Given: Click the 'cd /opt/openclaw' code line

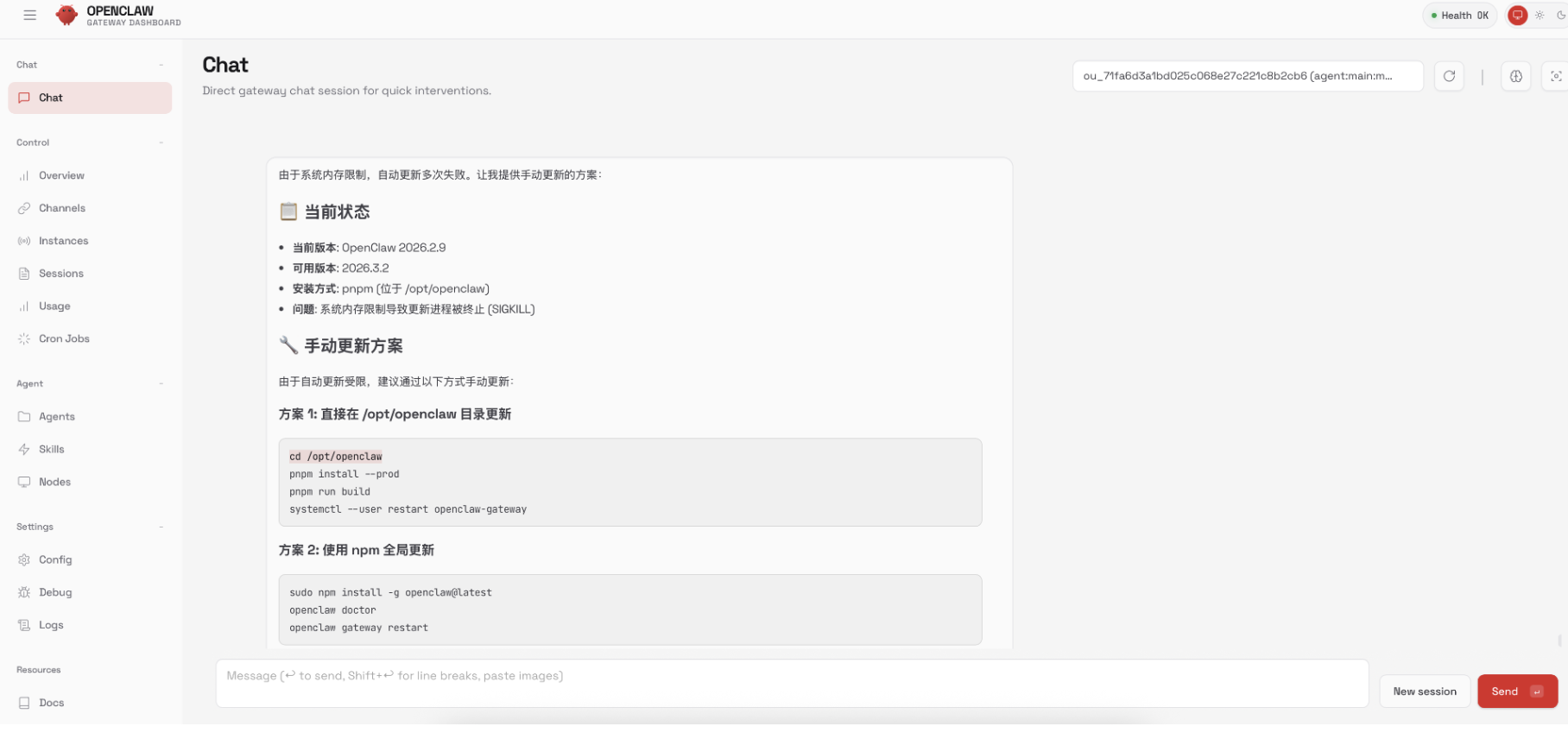Looking at the screenshot, I should pyautogui.click(x=335, y=457).
